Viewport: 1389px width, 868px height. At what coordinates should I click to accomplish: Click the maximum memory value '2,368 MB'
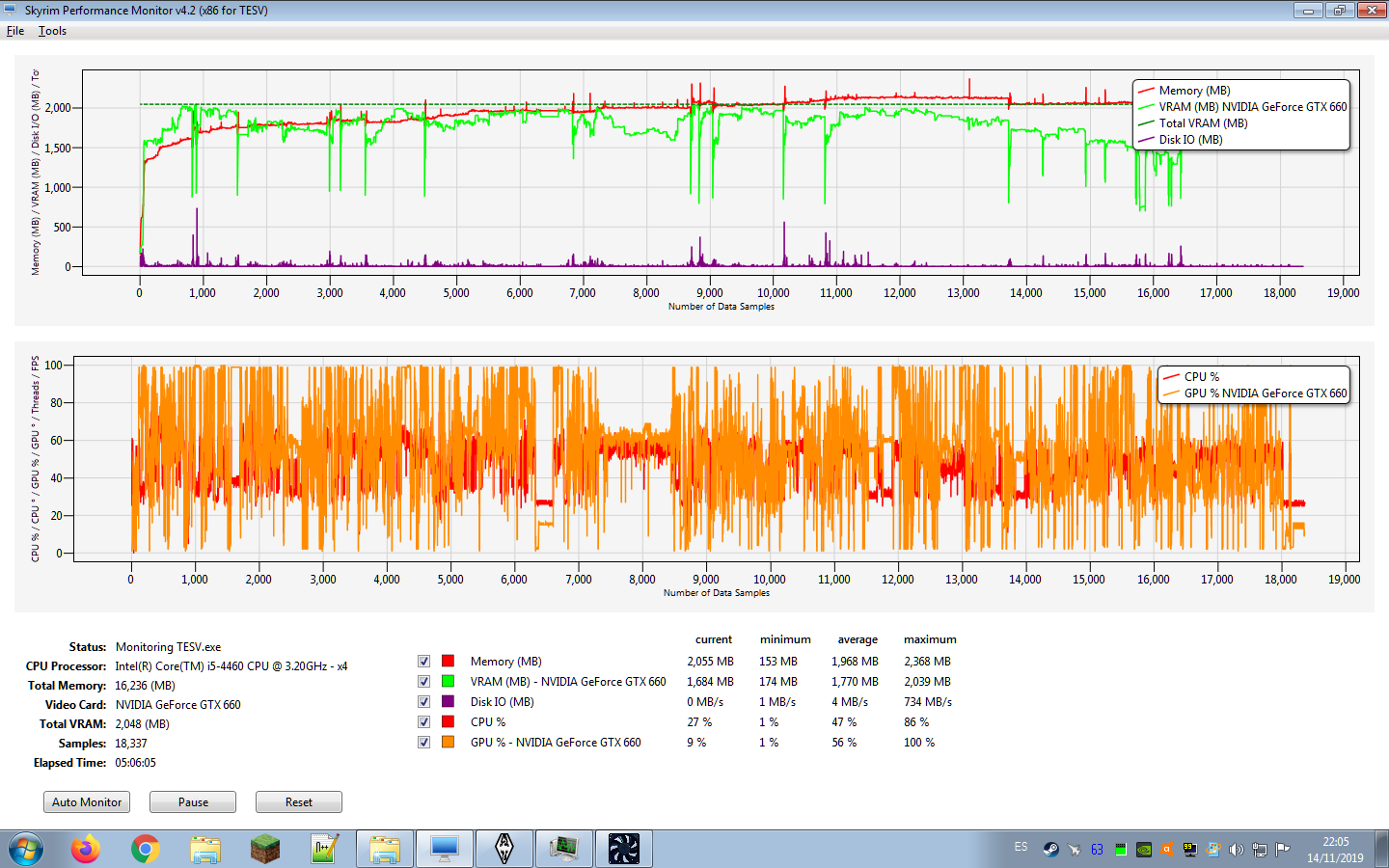tap(927, 662)
